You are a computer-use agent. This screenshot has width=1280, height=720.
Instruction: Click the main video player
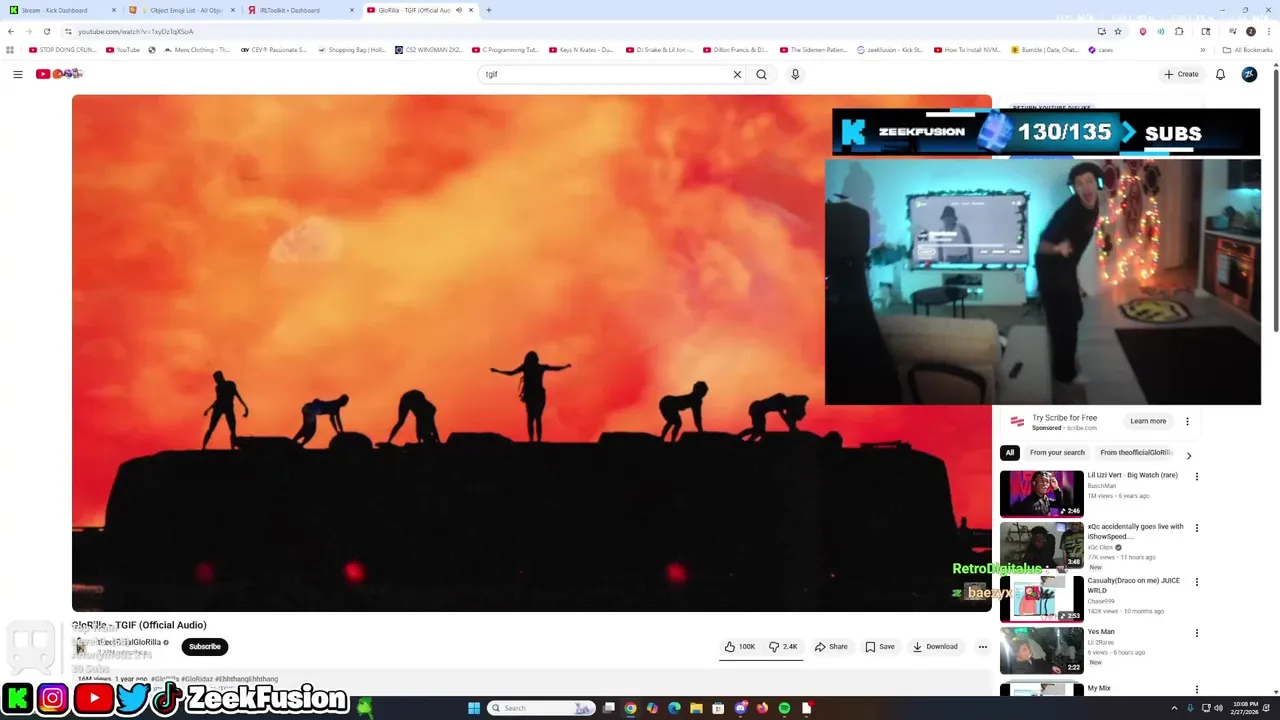pos(531,352)
